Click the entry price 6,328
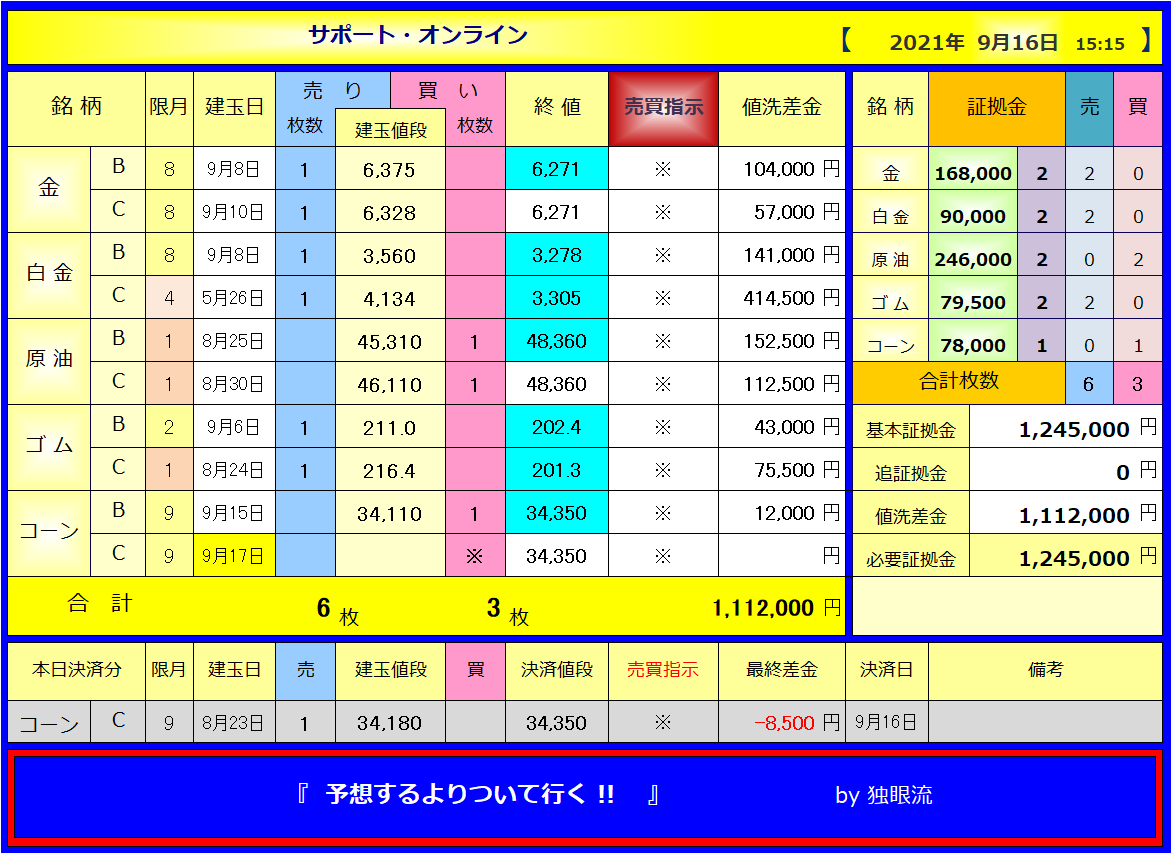Screen dimensions: 1171x853 (391, 212)
